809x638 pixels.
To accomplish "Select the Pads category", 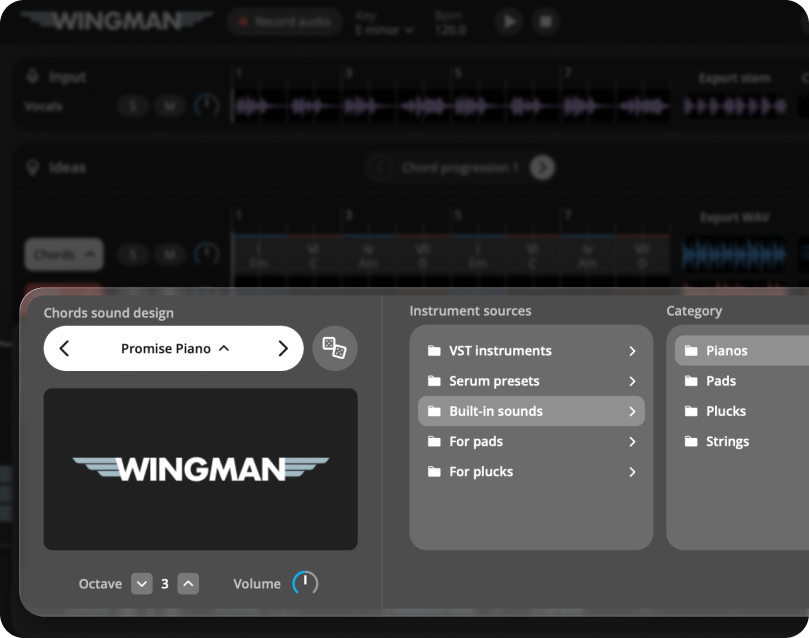I will coord(742,381).
